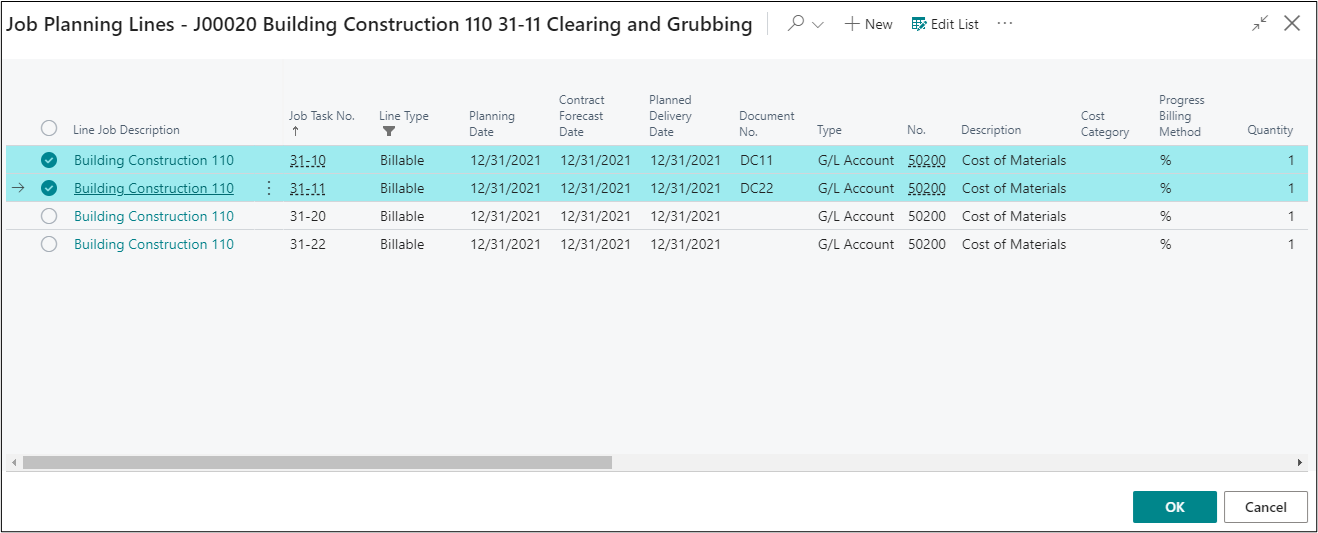1318x533 pixels.
Task: Click New to add a line
Action: 868,24
